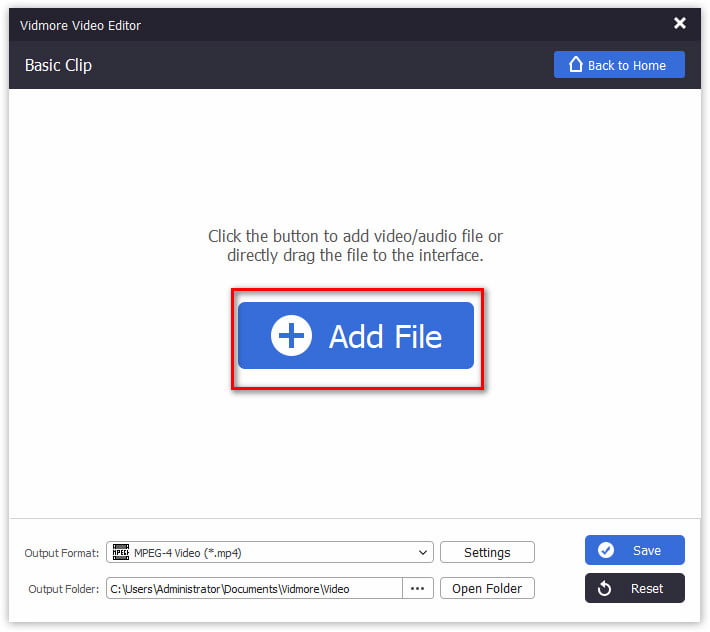Click the Output Format label text

(x=62, y=553)
